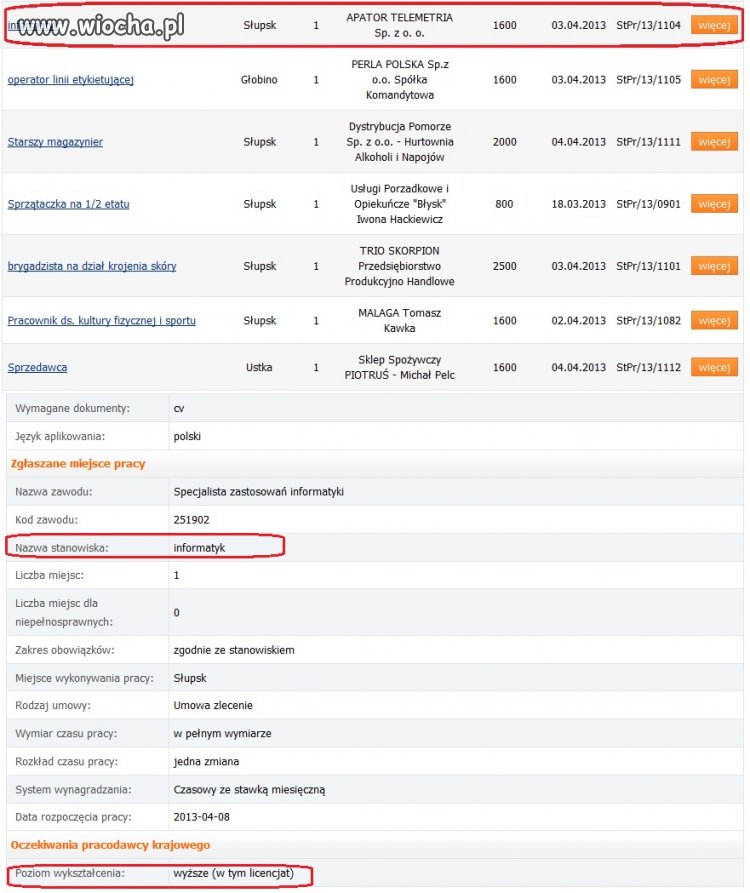This screenshot has height=893, width=750.
Task: Click reference number 'StPr/13/1111'
Action: tap(648, 142)
